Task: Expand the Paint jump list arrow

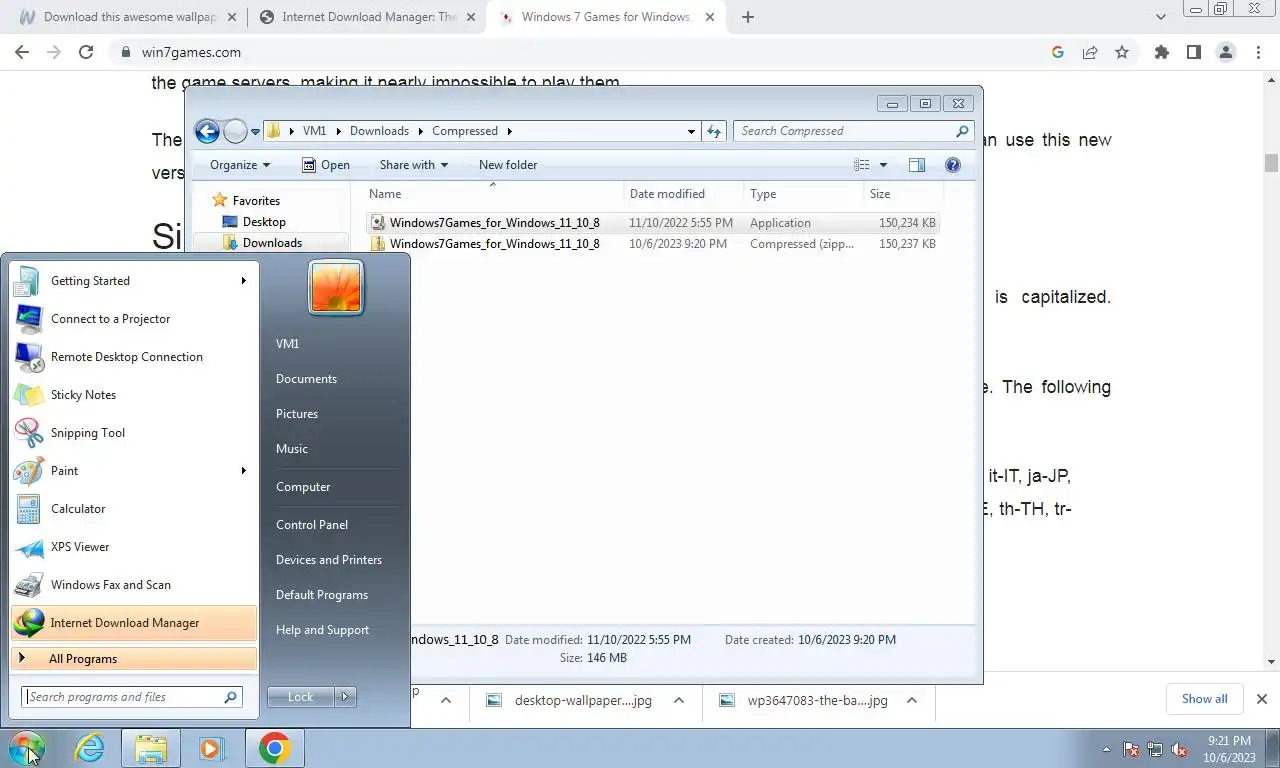Action: [x=243, y=471]
